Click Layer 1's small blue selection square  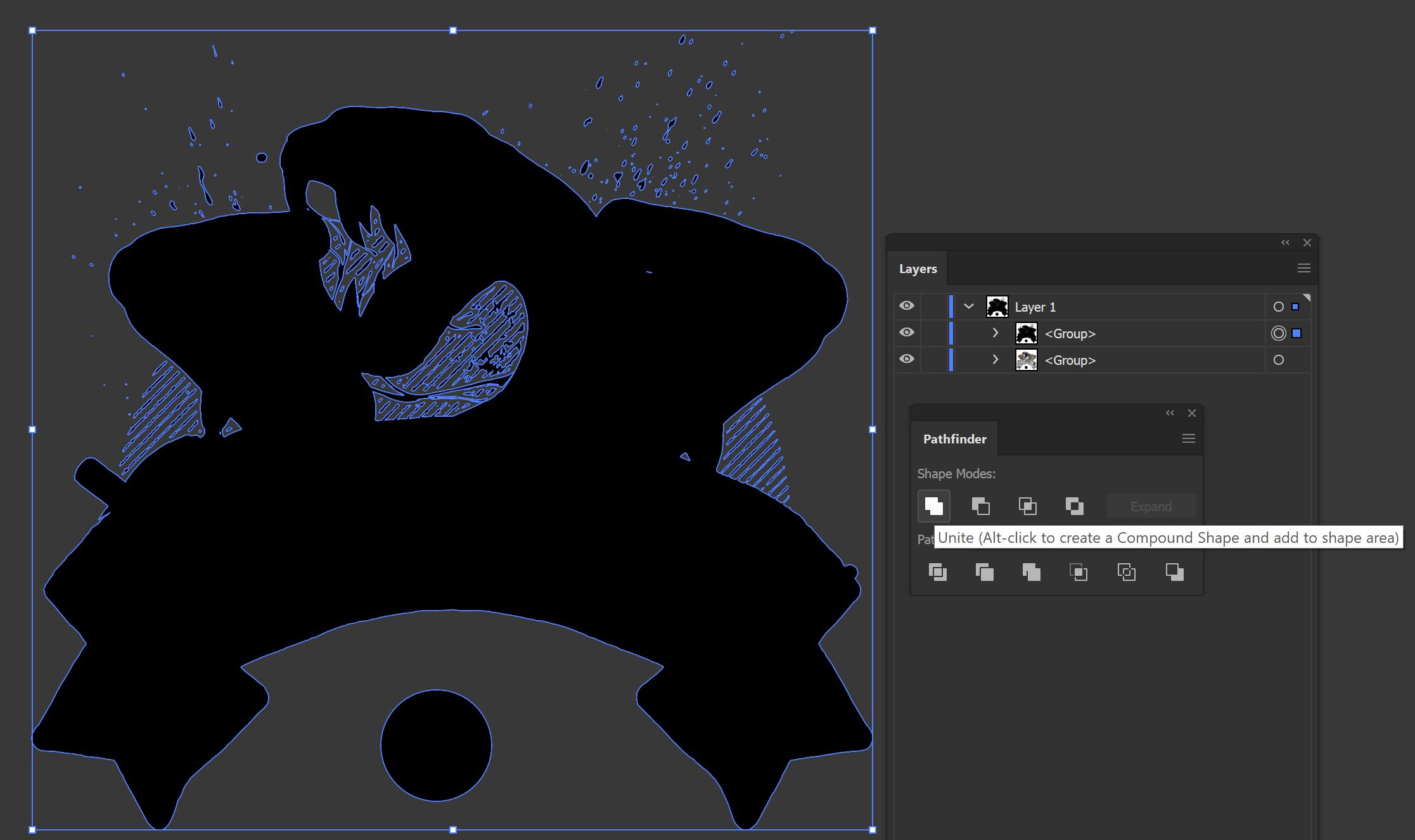pyautogui.click(x=1295, y=307)
